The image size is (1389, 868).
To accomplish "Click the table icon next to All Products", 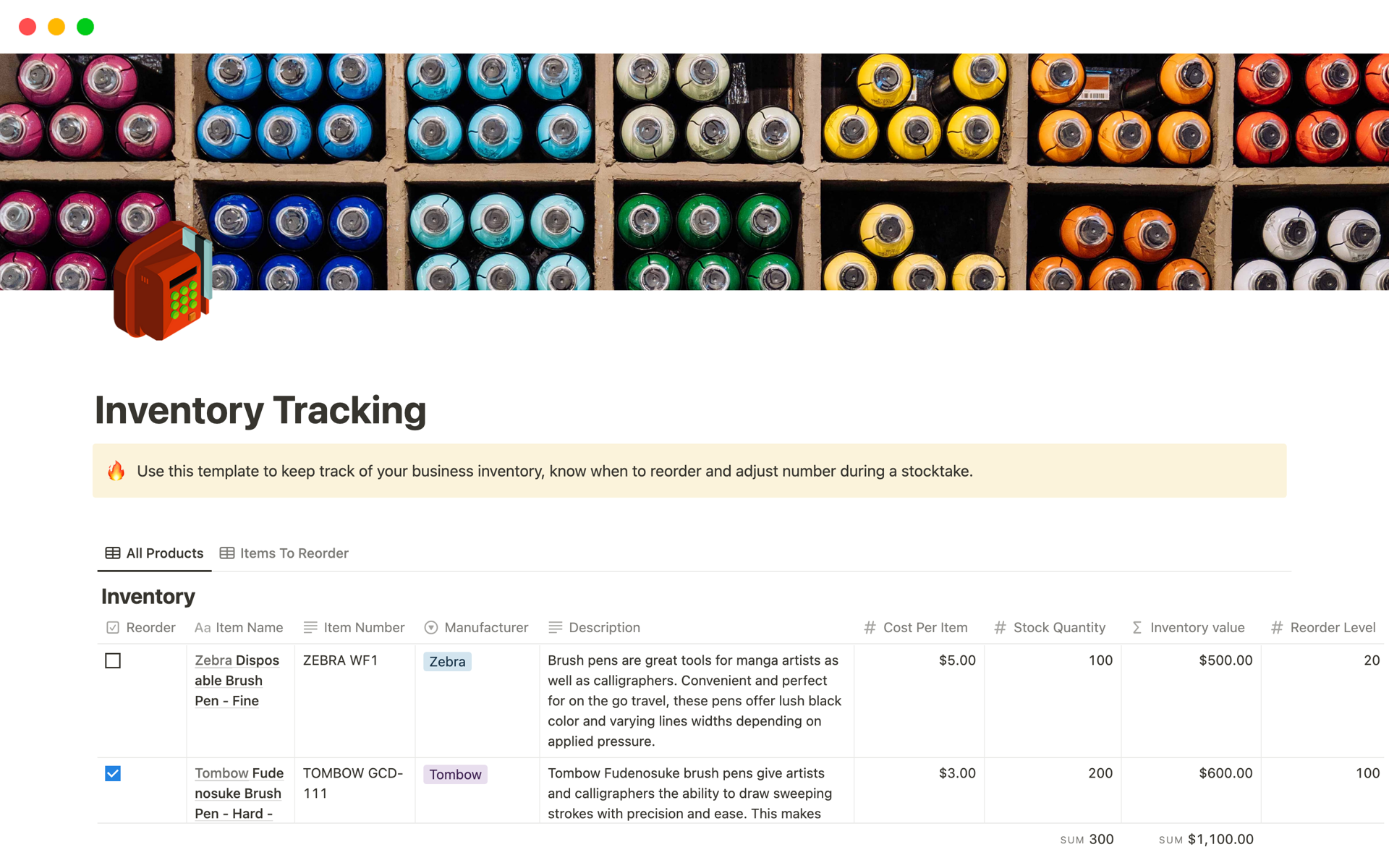I will click(112, 553).
